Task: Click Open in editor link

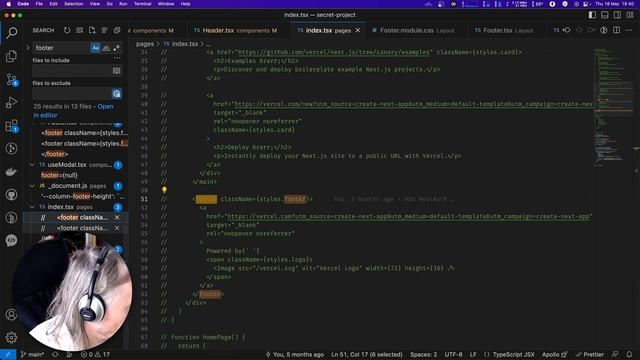Action: [73, 111]
